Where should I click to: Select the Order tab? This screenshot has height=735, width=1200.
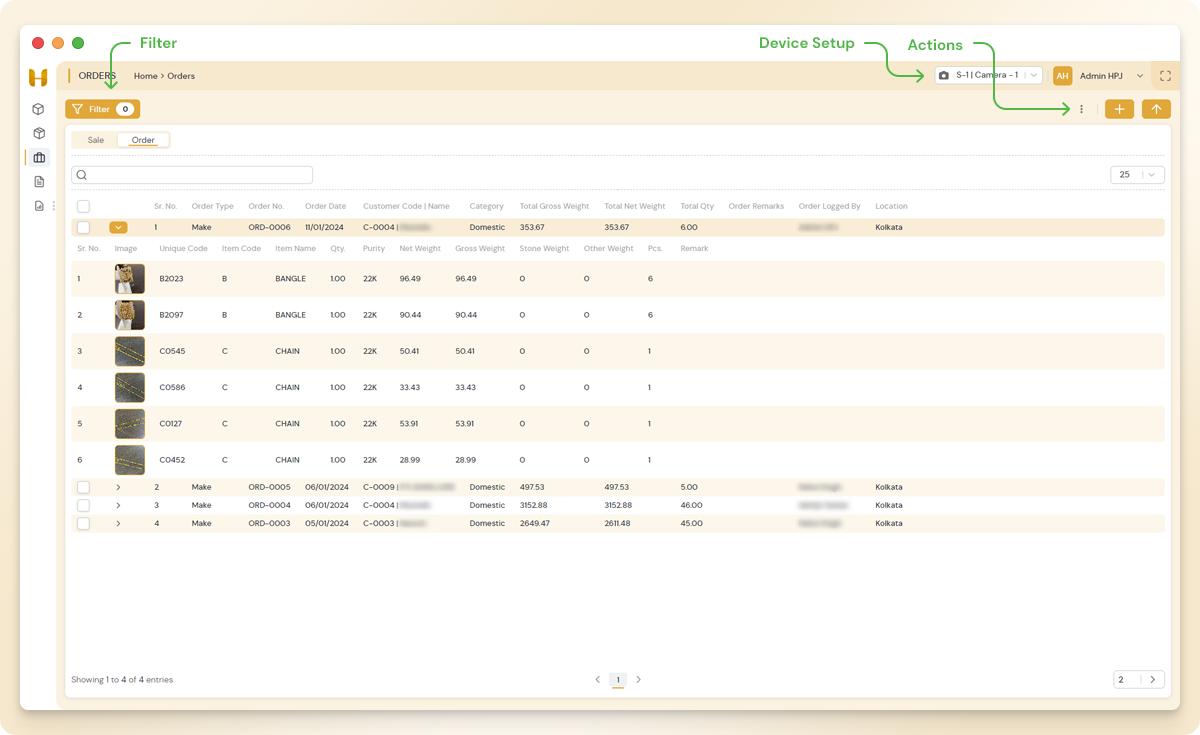coord(143,140)
